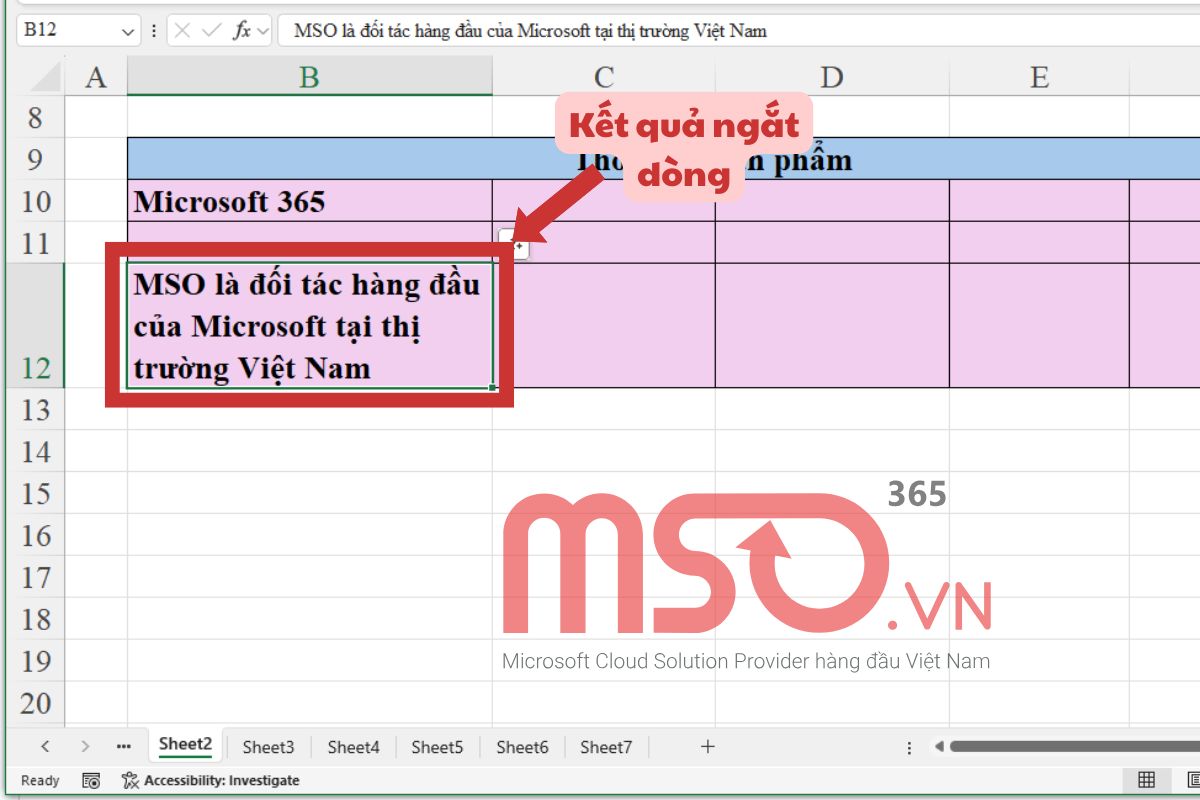
Task: Select row 17 header
Action: [36, 577]
